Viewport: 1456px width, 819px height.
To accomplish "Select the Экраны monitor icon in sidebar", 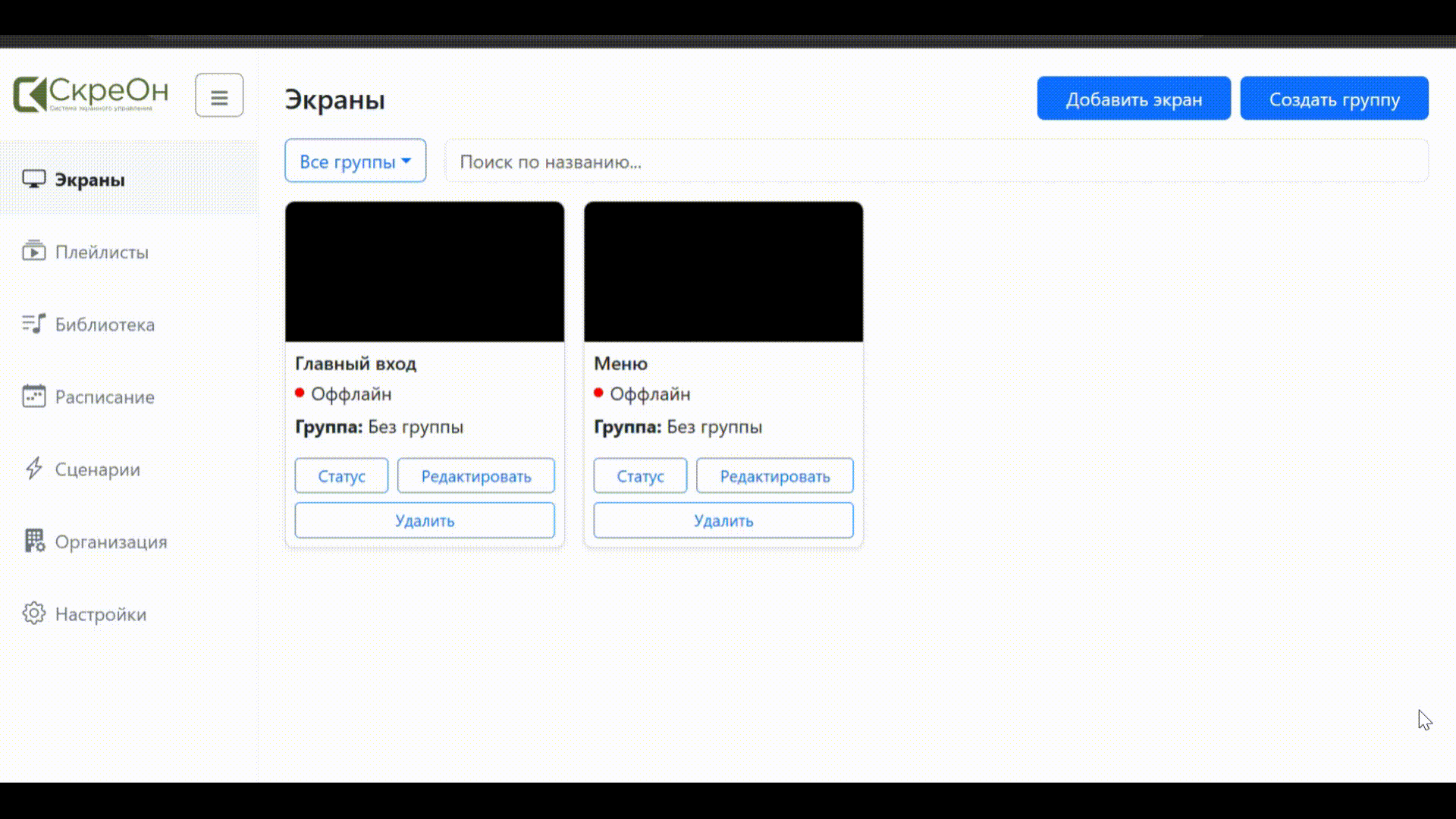I will [x=33, y=179].
